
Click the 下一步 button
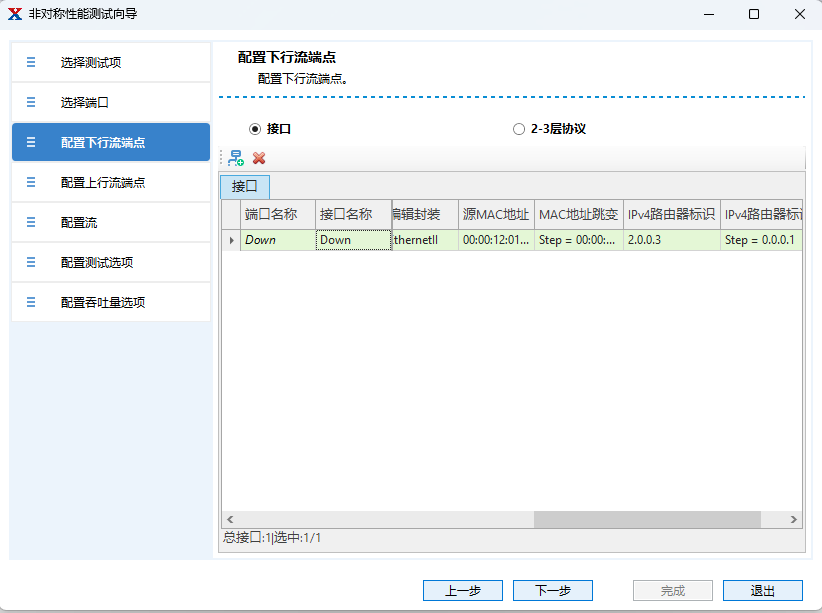tap(552, 591)
